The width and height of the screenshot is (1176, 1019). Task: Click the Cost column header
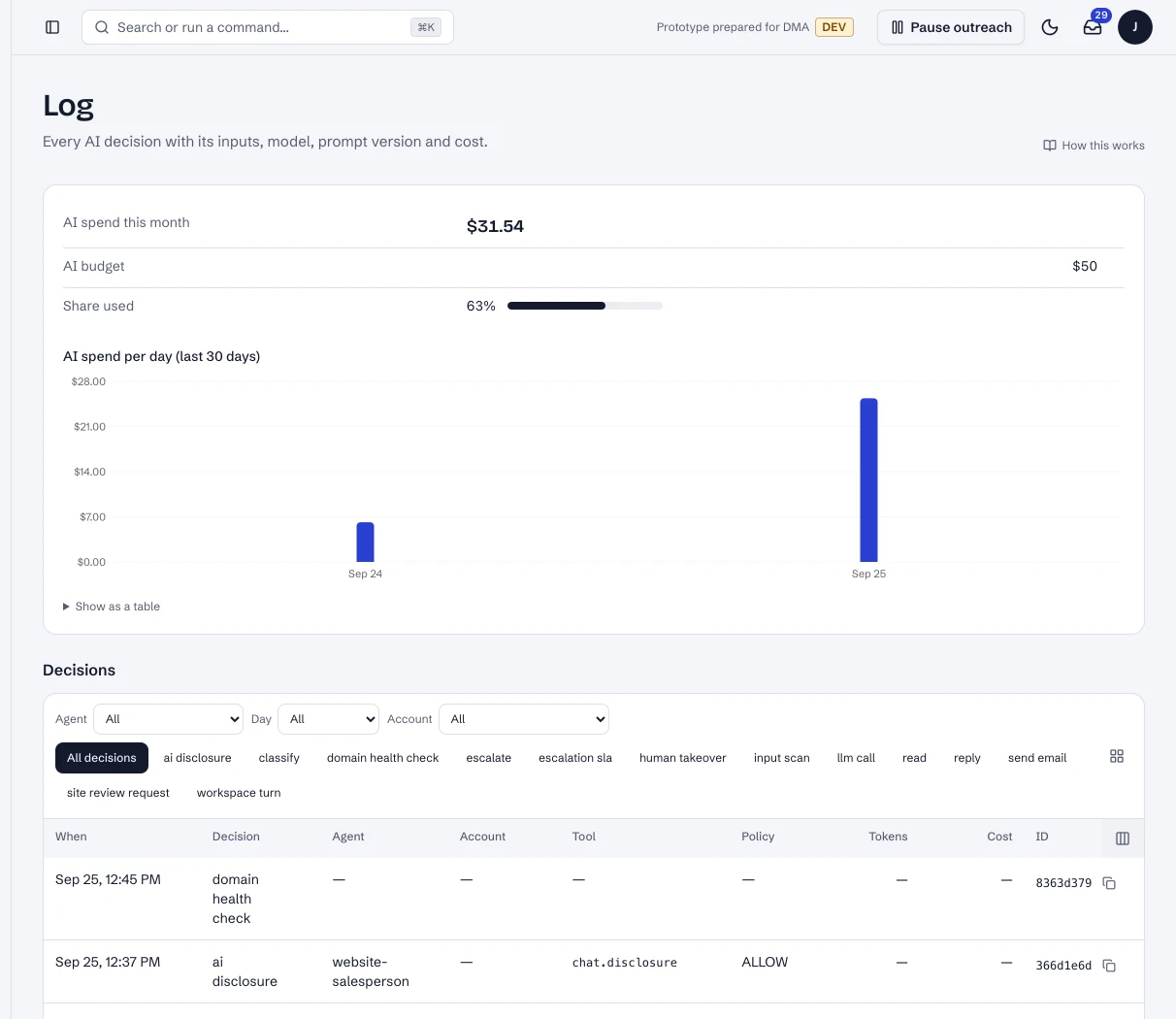999,837
